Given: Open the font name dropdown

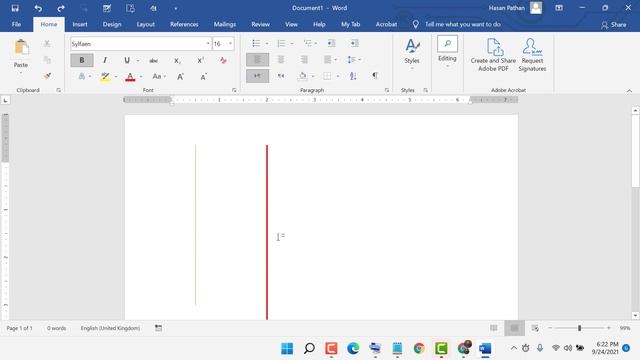Looking at the screenshot, I should (208, 44).
